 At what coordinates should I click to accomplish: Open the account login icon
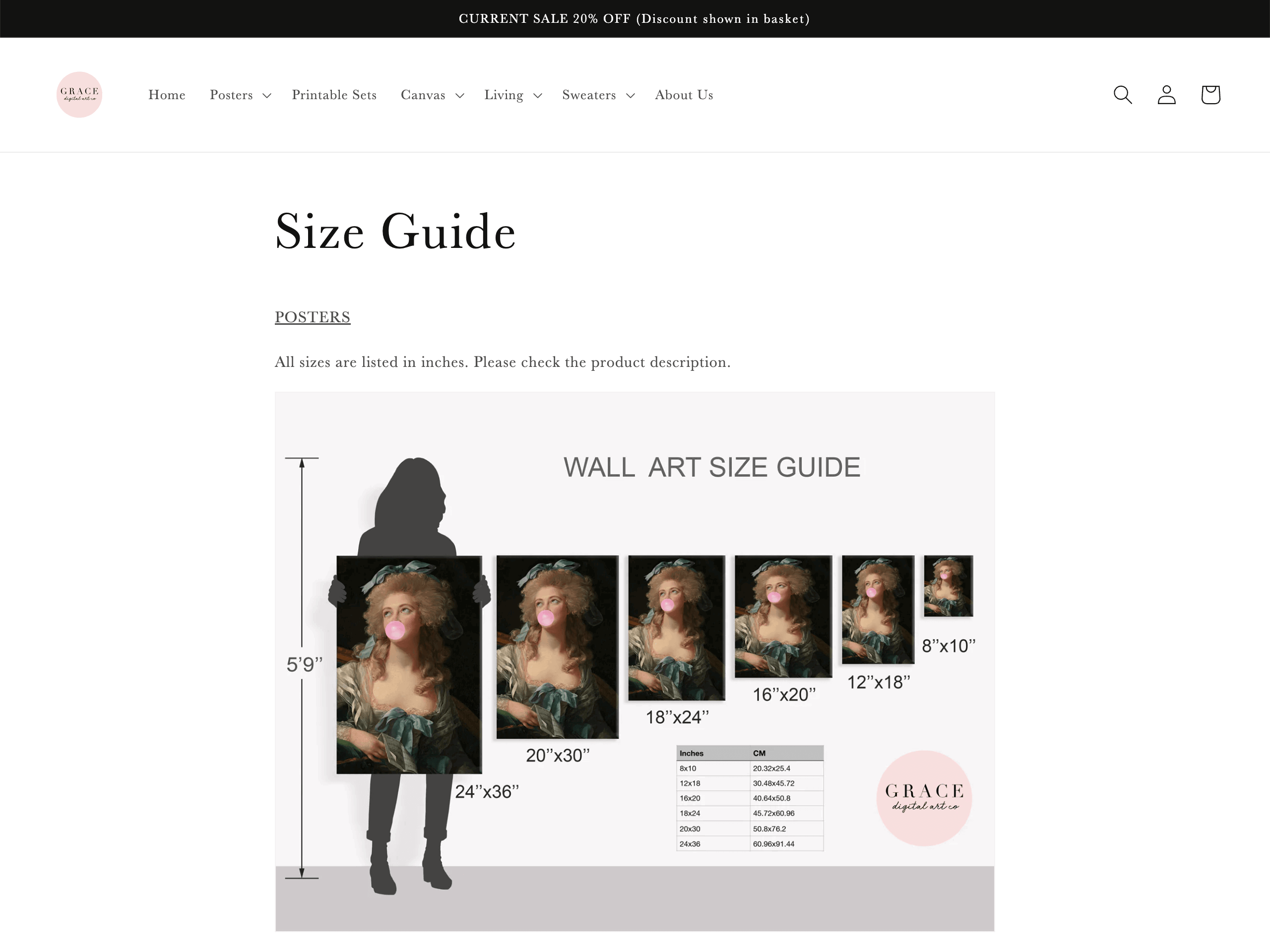click(x=1166, y=95)
